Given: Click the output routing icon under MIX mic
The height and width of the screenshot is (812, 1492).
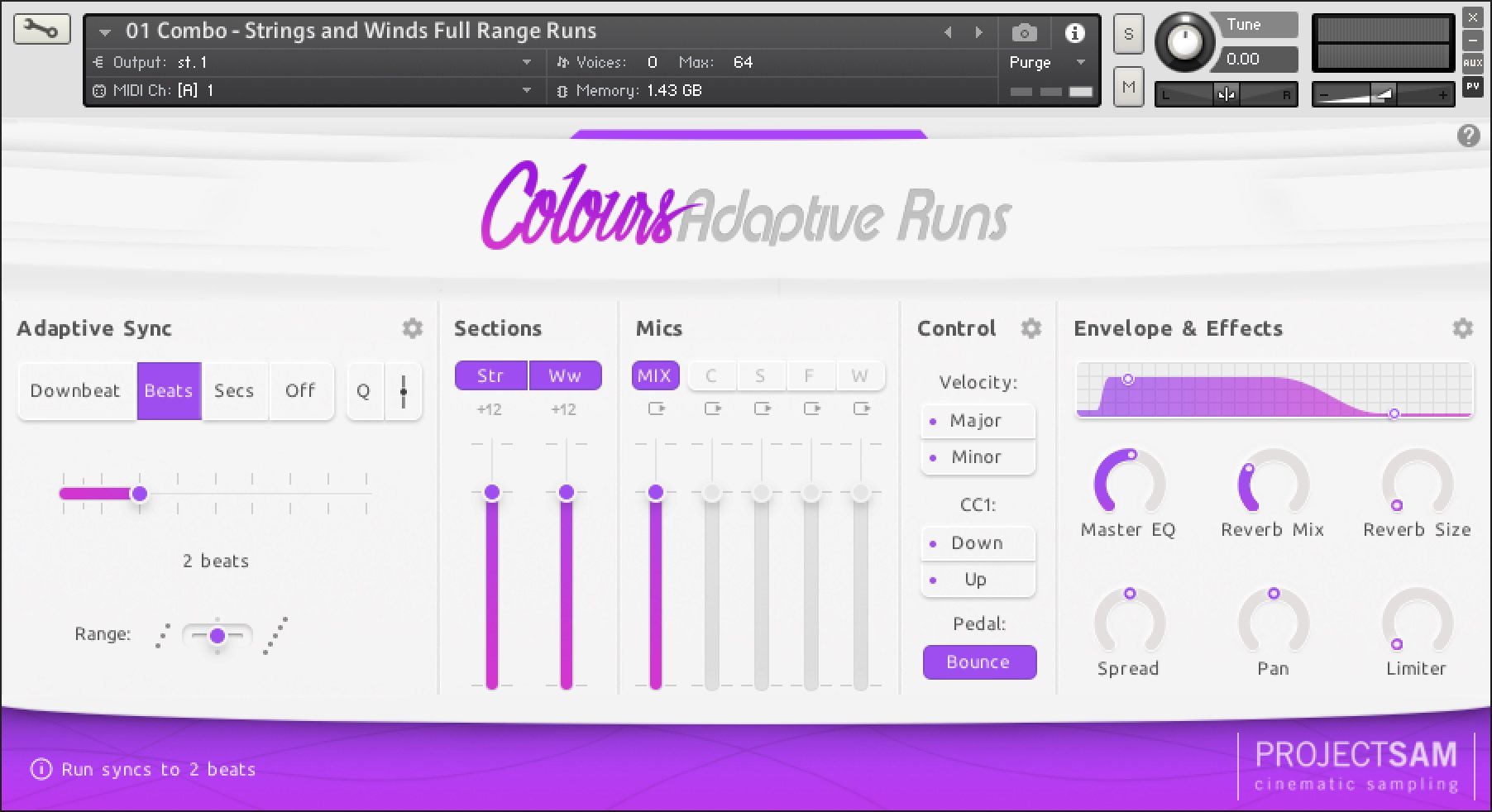Looking at the screenshot, I should click(657, 408).
